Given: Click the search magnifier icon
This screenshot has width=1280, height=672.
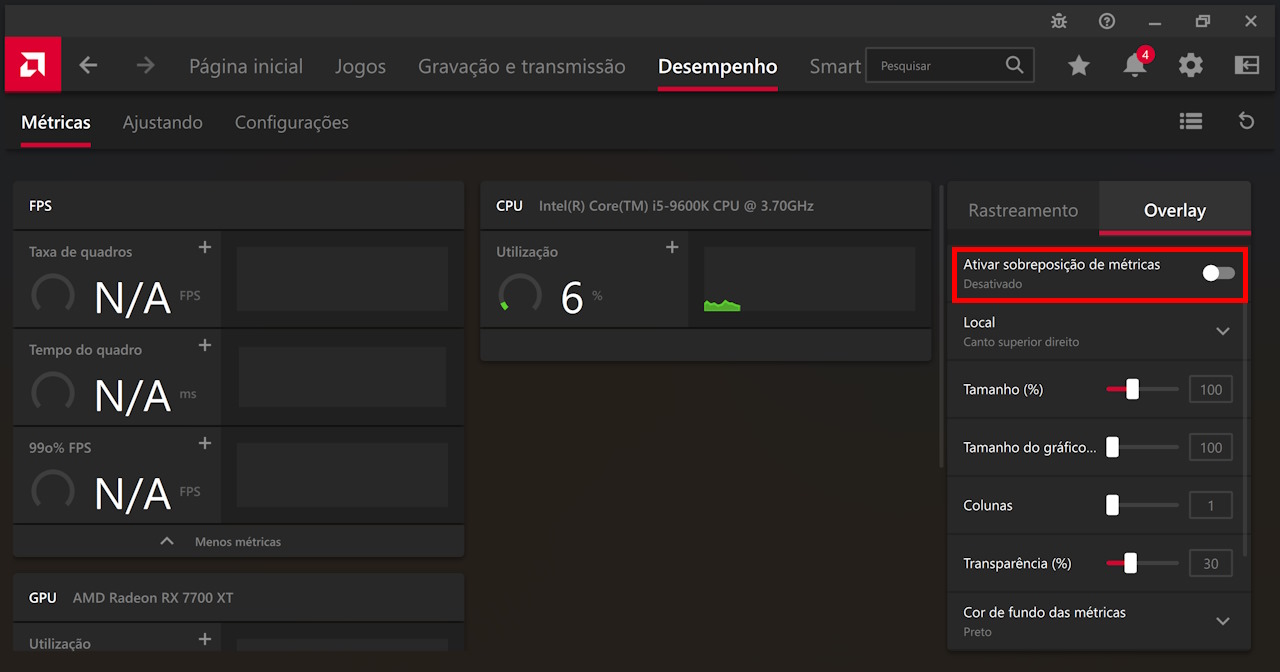Looking at the screenshot, I should click(1014, 65).
